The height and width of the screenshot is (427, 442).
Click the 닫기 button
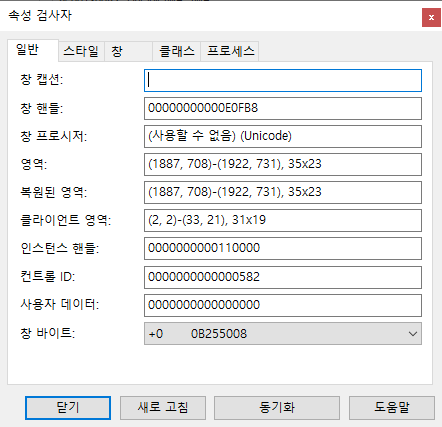pyautogui.click(x=68, y=408)
